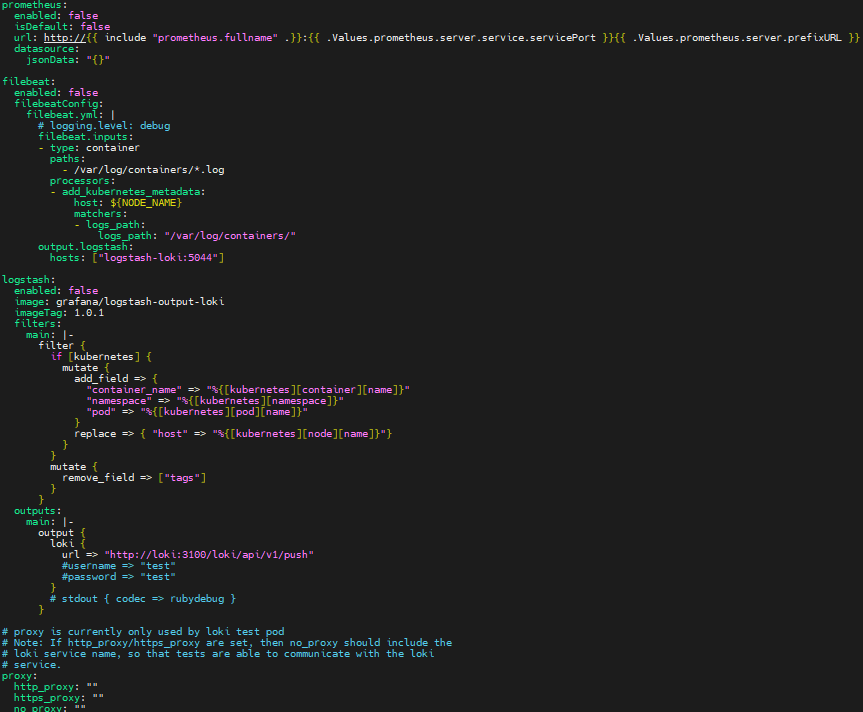This screenshot has height=712, width=863.
Task: Click the "pod" field mapping line
Action: click(197, 412)
